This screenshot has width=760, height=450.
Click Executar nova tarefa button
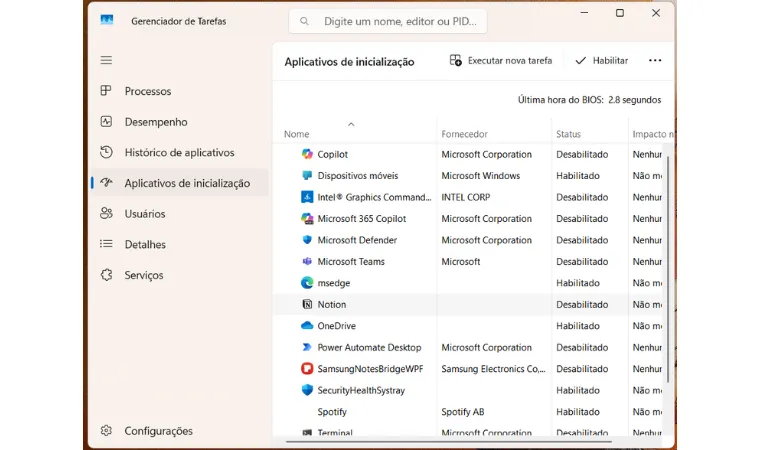501,61
